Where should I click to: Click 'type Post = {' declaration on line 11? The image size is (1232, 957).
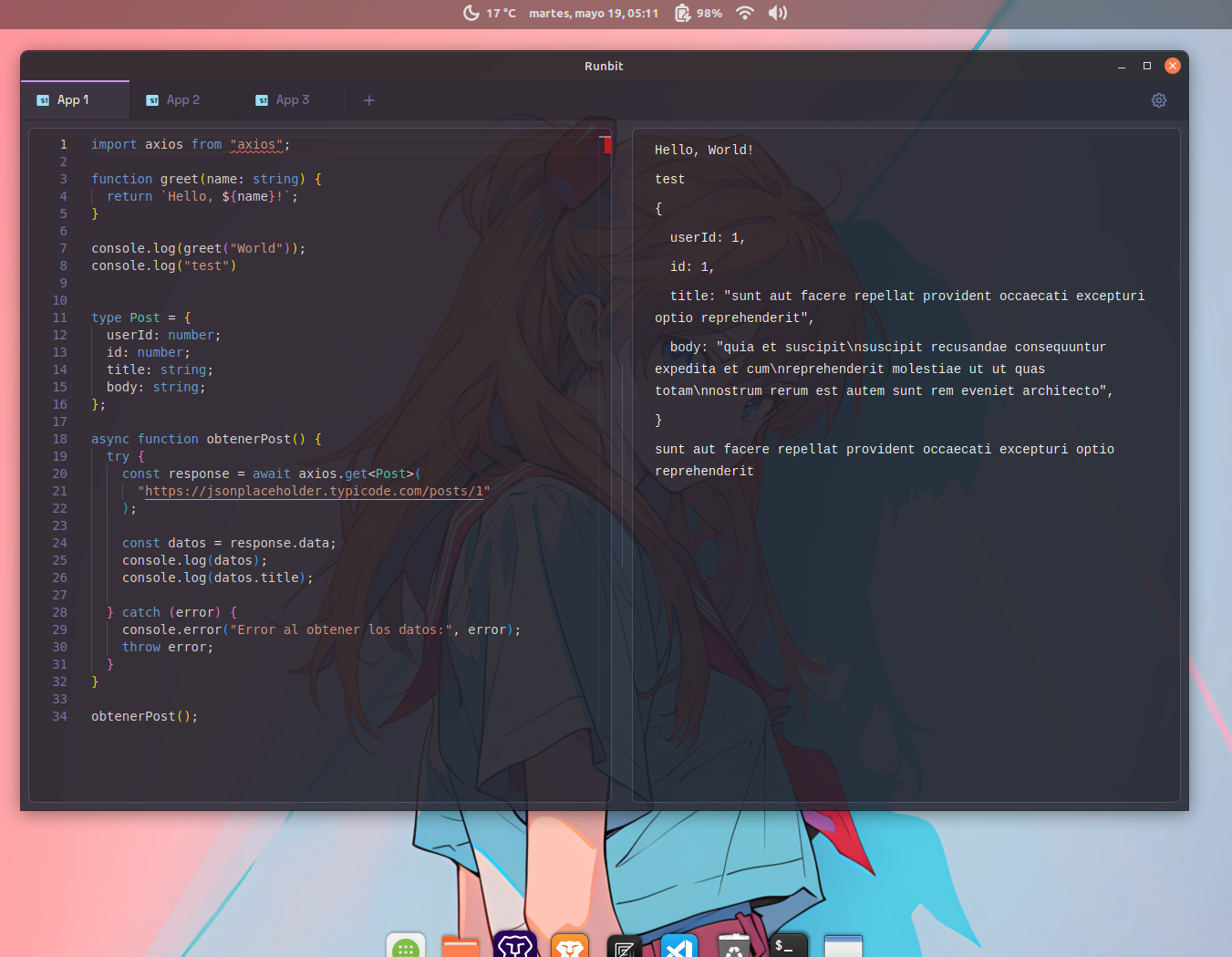pos(141,317)
